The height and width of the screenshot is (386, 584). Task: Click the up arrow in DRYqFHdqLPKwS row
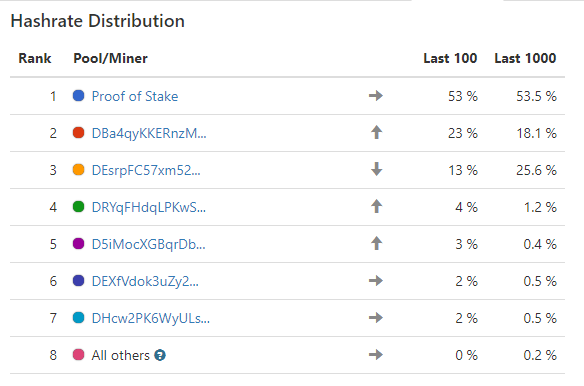point(377,206)
